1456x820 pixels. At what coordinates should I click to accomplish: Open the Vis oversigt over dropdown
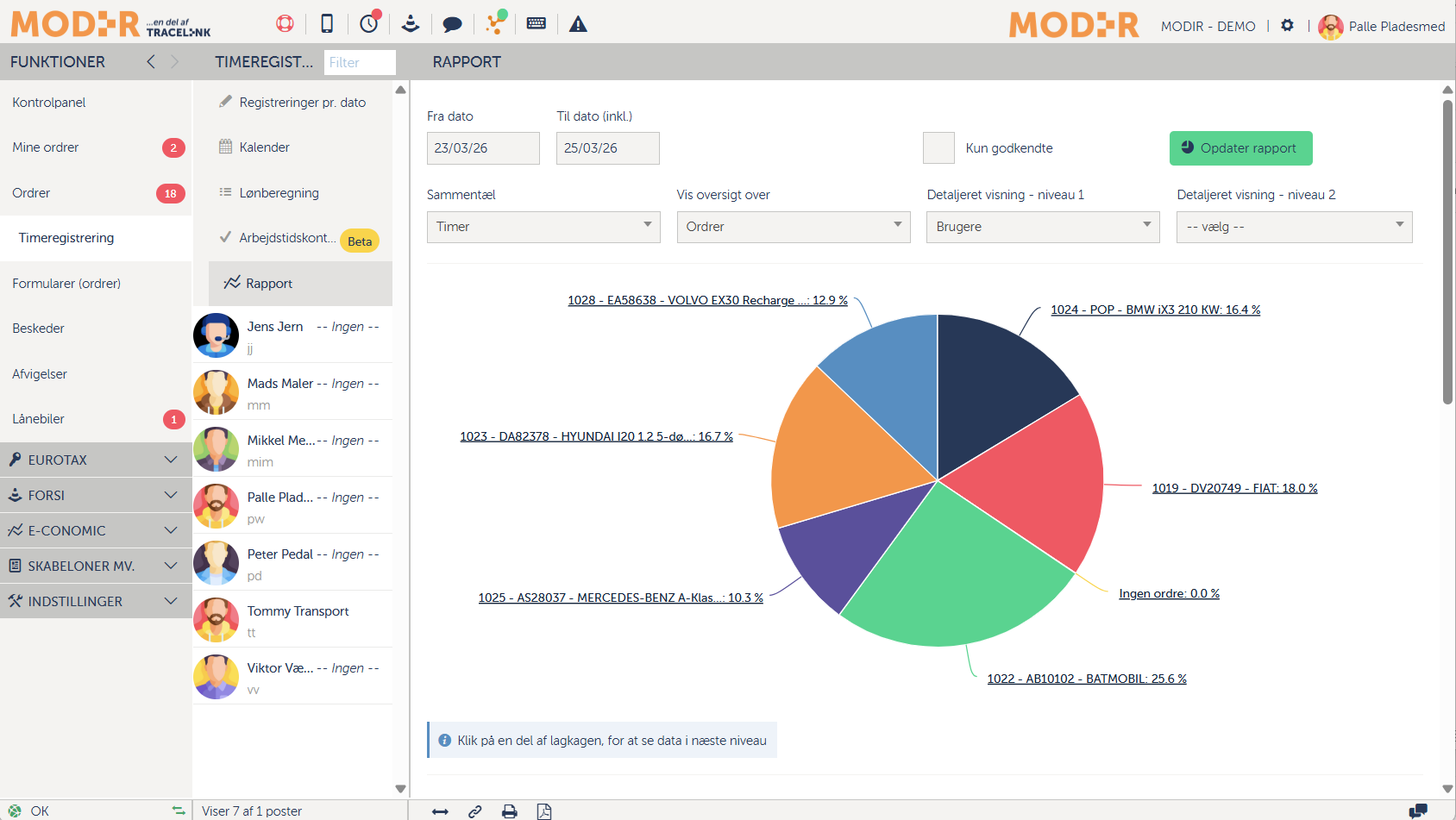[794, 227]
